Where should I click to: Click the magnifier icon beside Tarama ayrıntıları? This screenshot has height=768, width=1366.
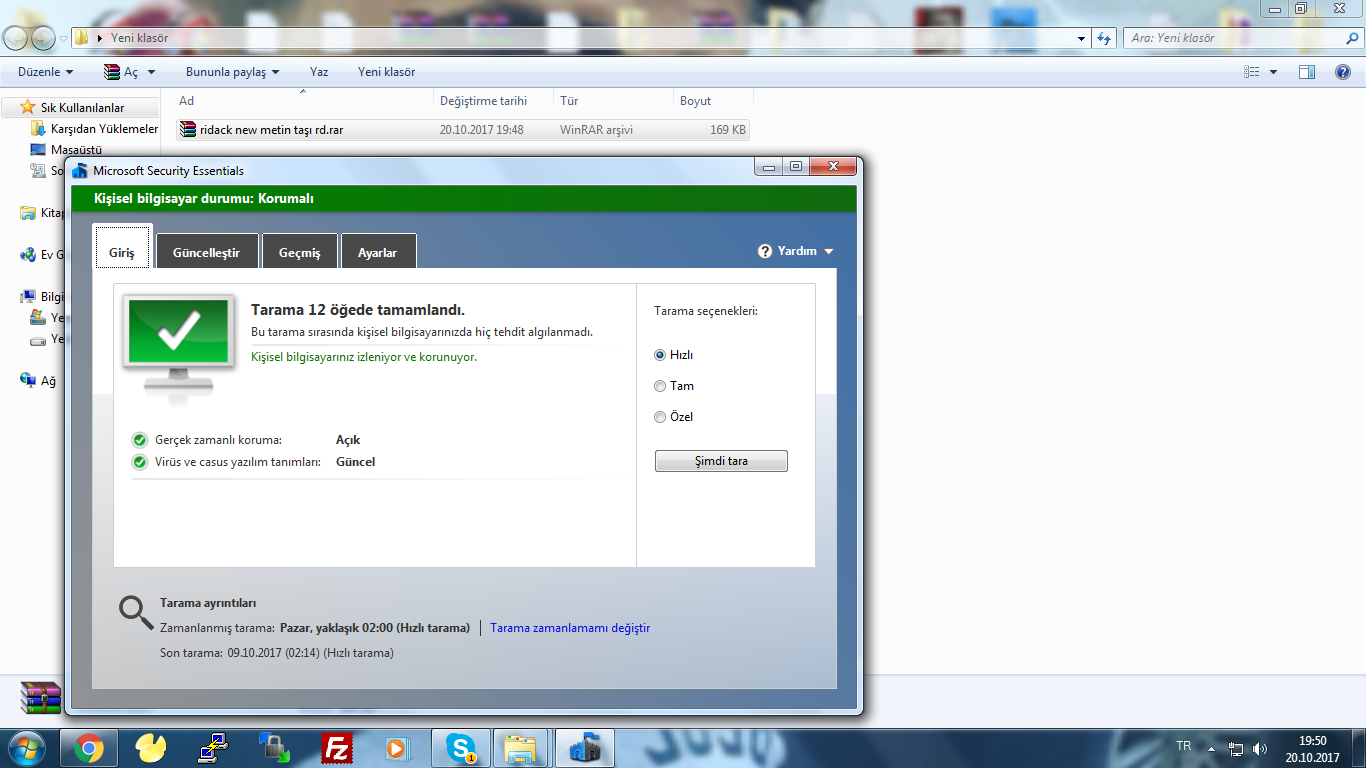click(x=135, y=613)
